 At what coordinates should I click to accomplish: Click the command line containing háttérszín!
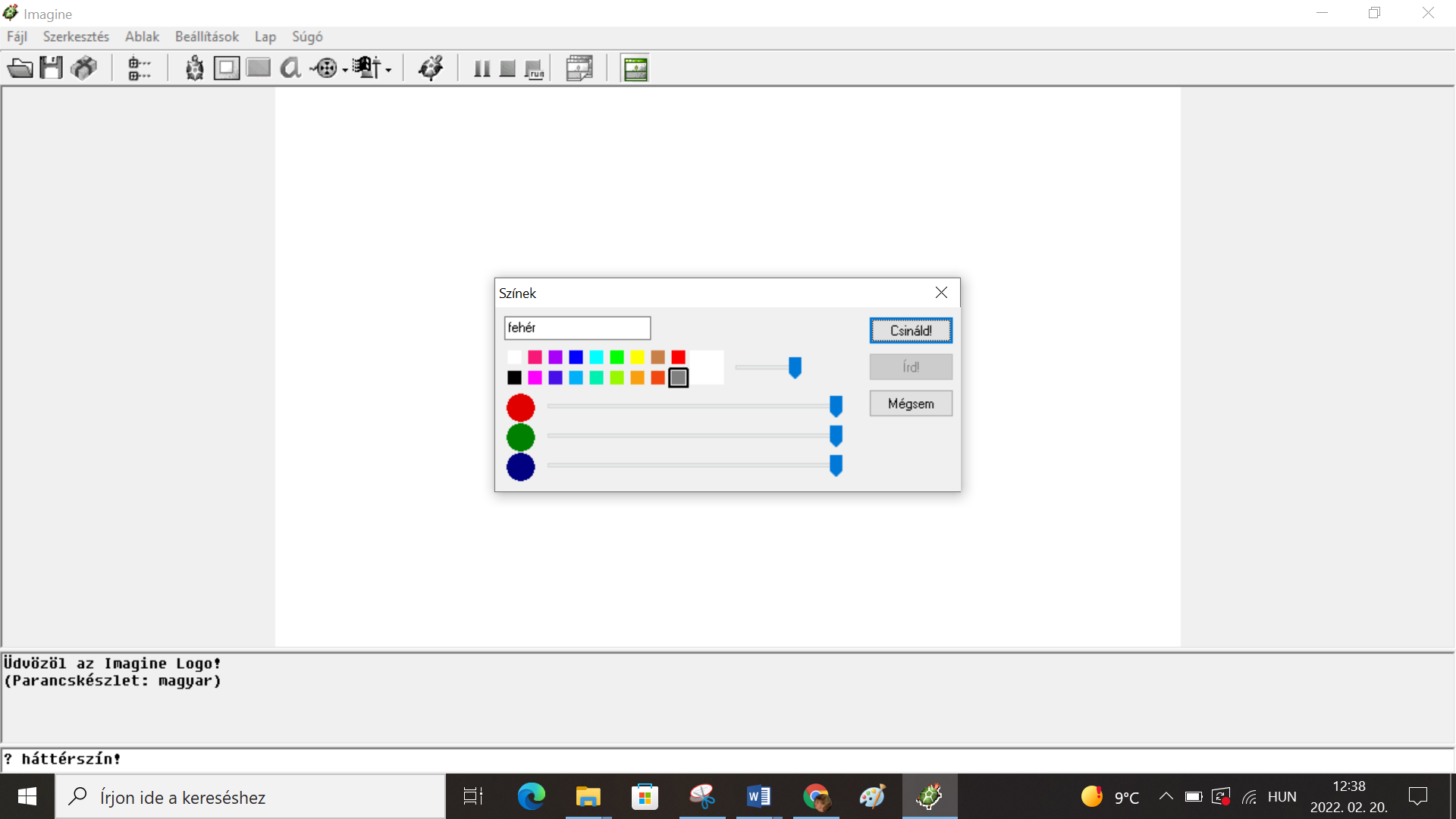pyautogui.click(x=727, y=759)
